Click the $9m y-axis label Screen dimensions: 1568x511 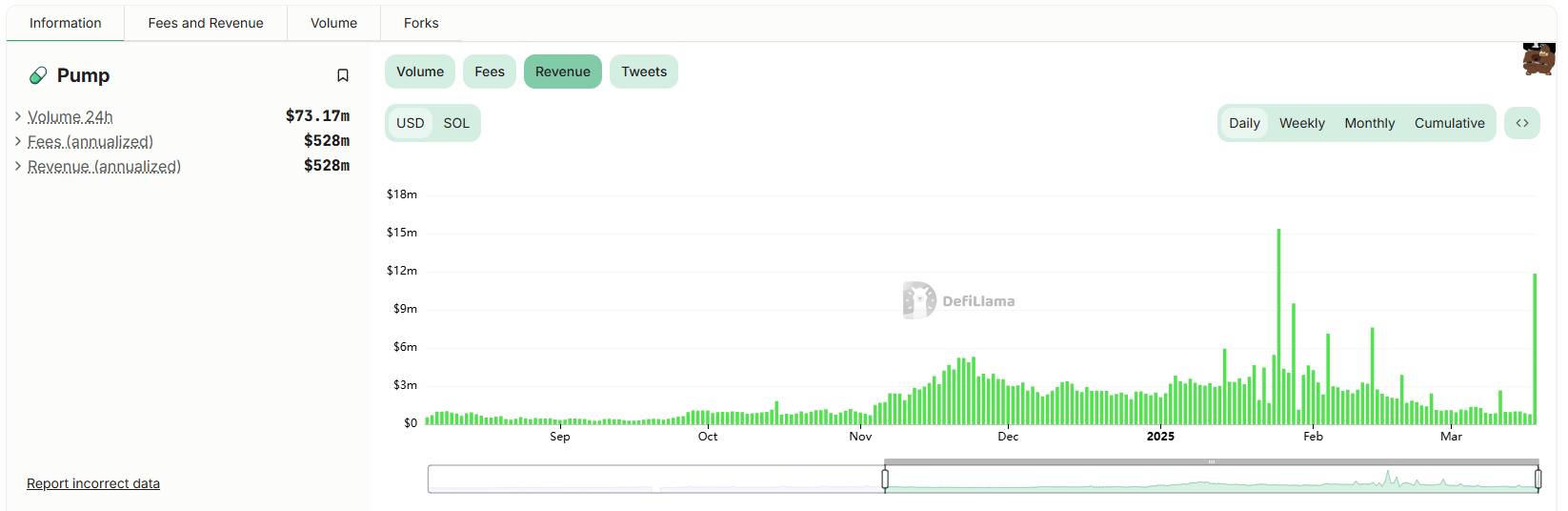405,309
